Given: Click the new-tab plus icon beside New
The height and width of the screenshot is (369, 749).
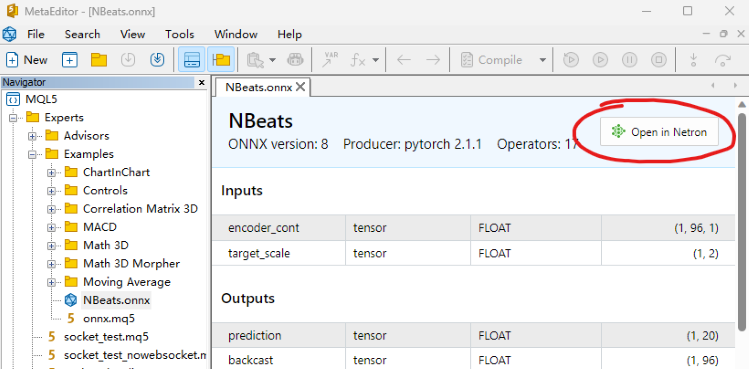Looking at the screenshot, I should [x=70, y=60].
